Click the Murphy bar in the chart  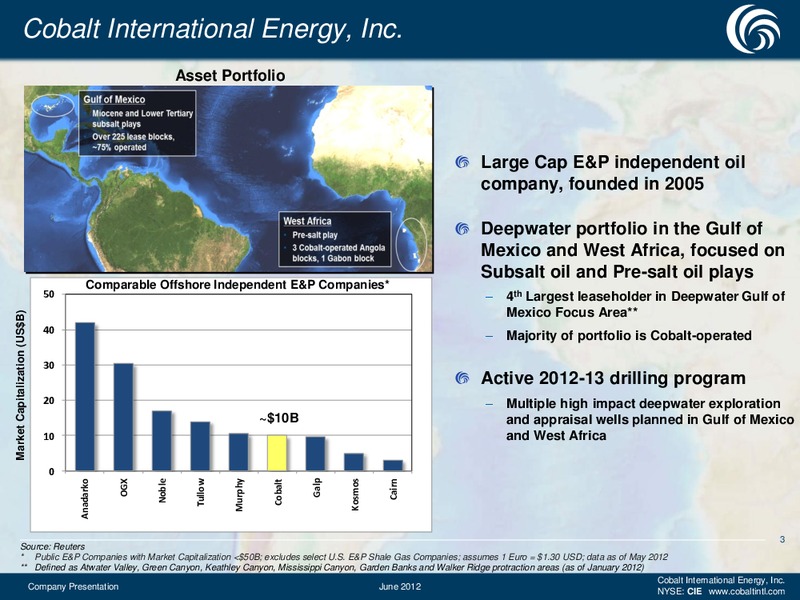click(x=238, y=452)
